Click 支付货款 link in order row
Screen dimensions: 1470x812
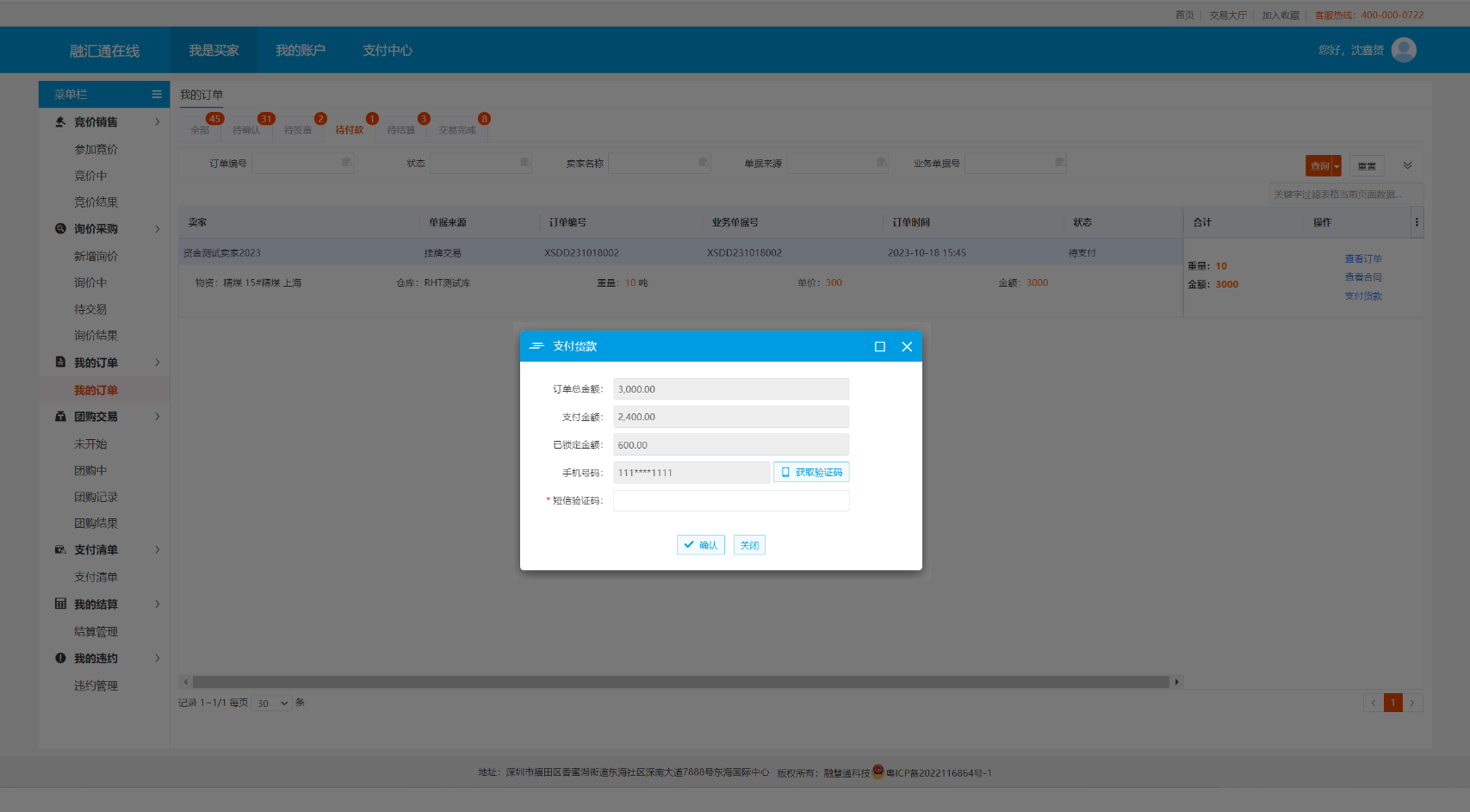[x=1363, y=296]
